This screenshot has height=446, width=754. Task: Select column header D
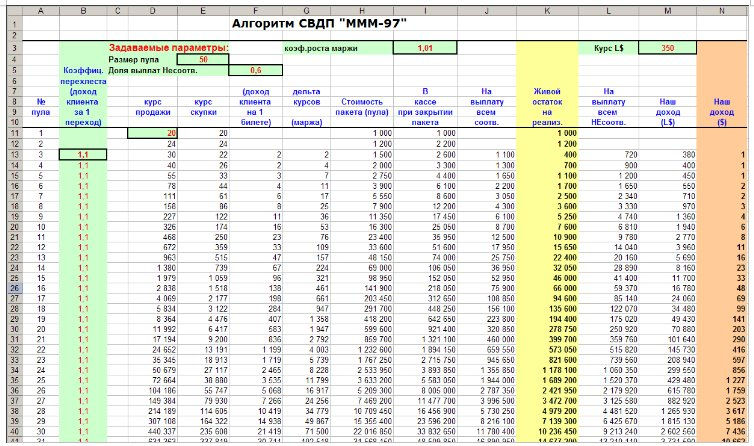click(x=152, y=11)
